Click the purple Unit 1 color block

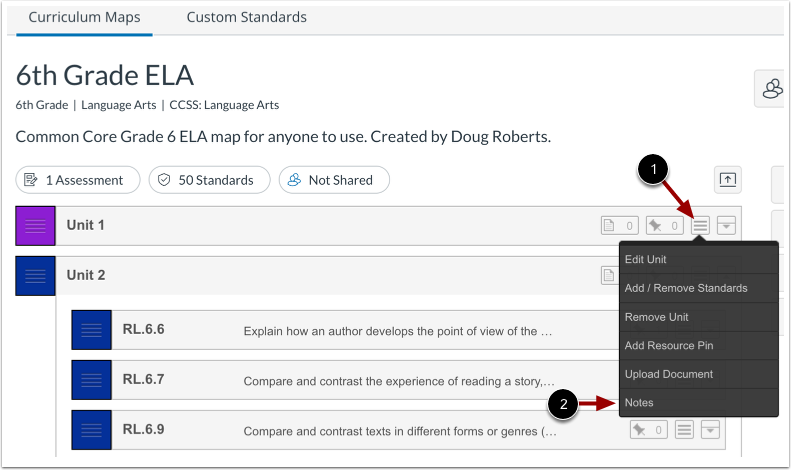click(36, 226)
